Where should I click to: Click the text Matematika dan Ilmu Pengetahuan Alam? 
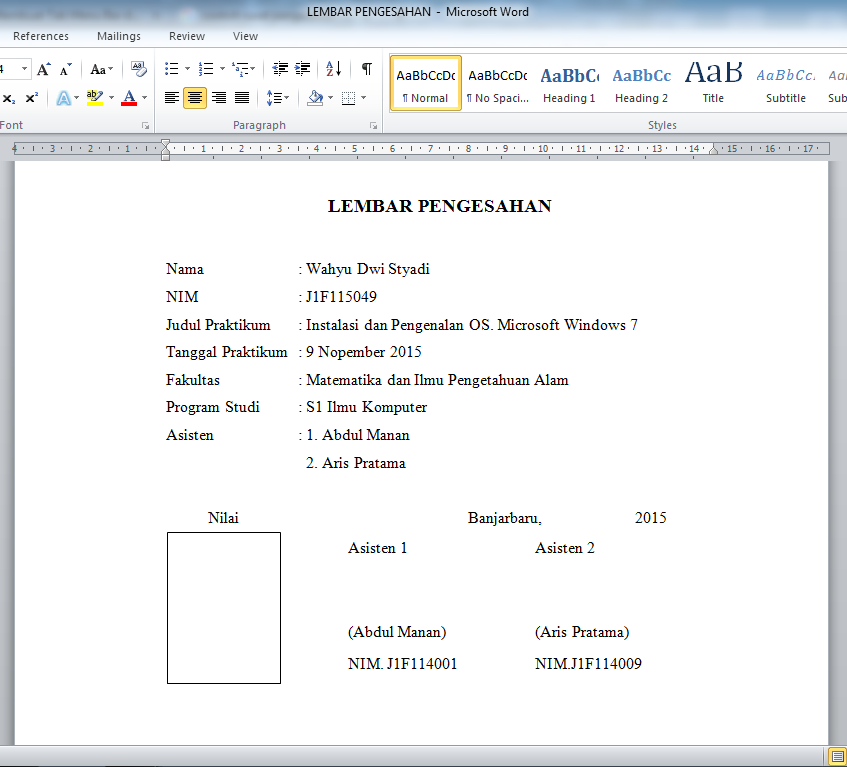tap(437, 380)
